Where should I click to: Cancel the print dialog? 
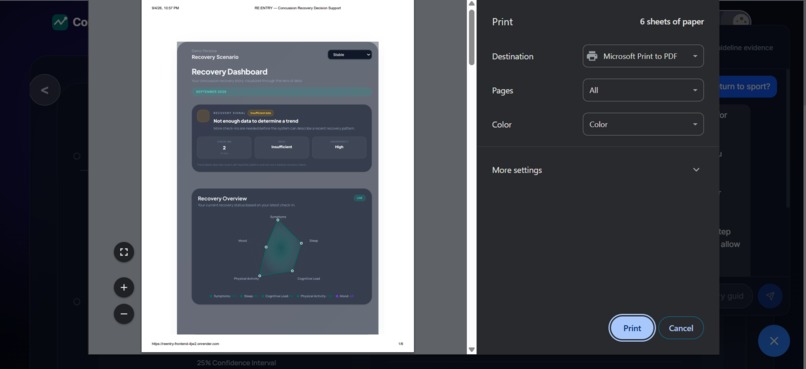(681, 328)
